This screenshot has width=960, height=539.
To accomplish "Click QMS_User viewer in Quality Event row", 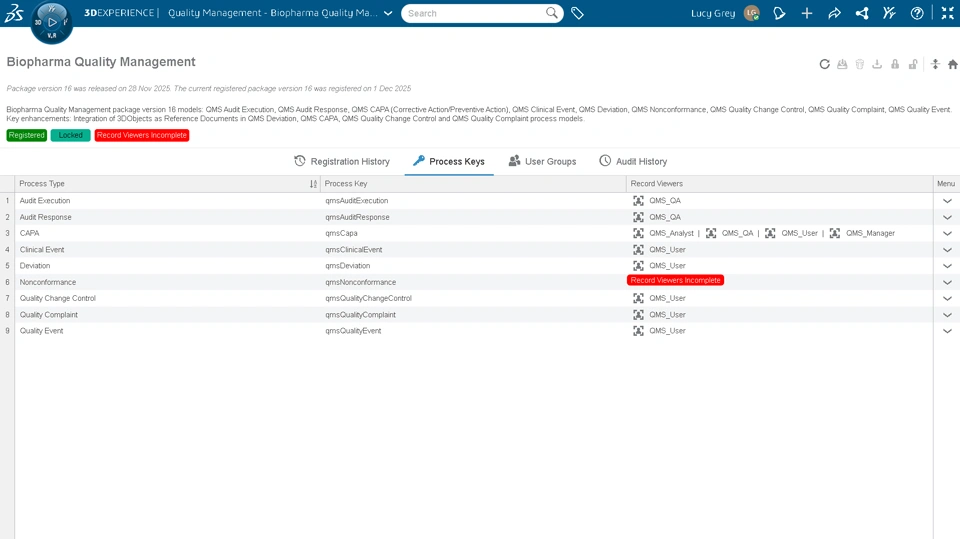I will [x=667, y=331].
